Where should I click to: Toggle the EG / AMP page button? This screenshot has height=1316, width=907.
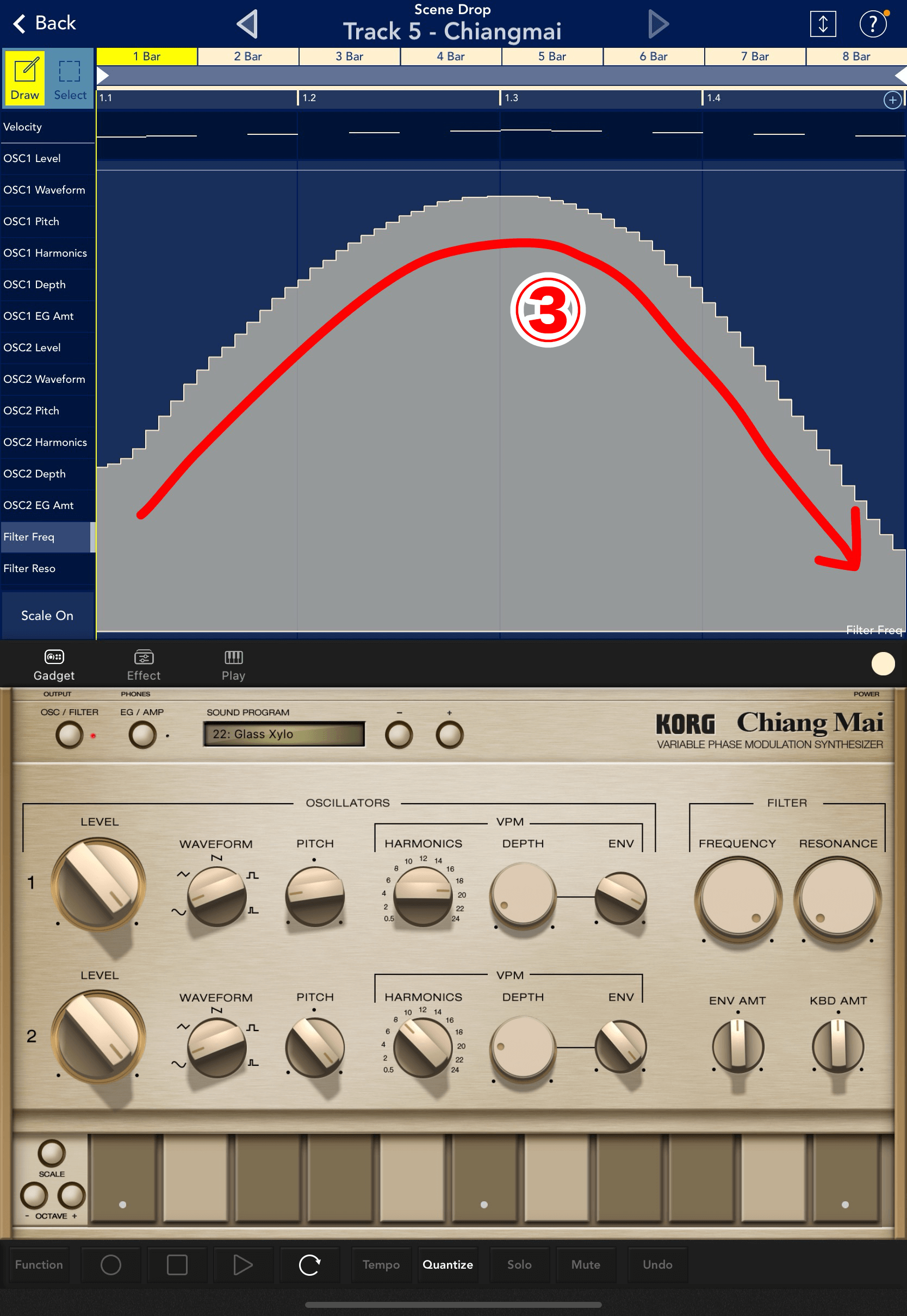coord(142,735)
